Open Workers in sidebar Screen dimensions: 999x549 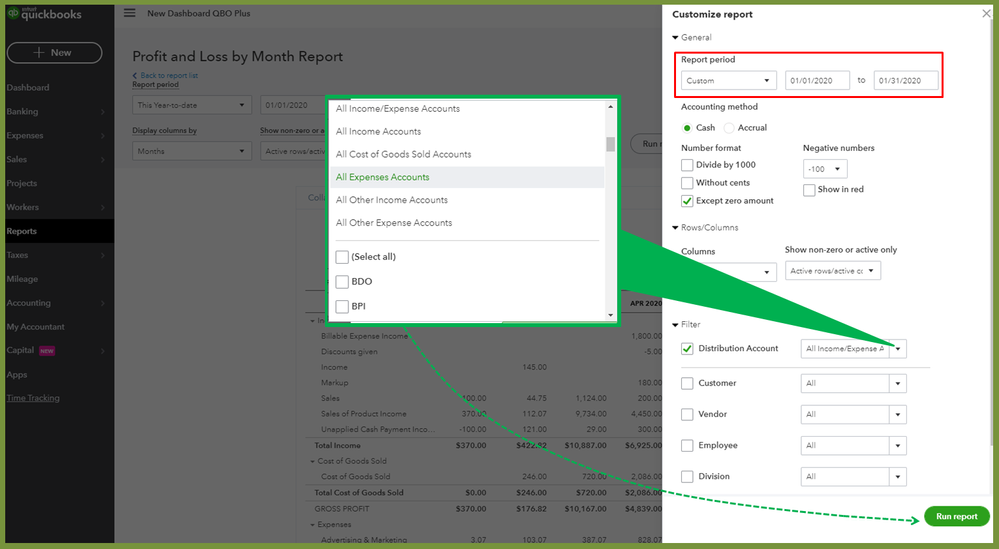(23, 207)
